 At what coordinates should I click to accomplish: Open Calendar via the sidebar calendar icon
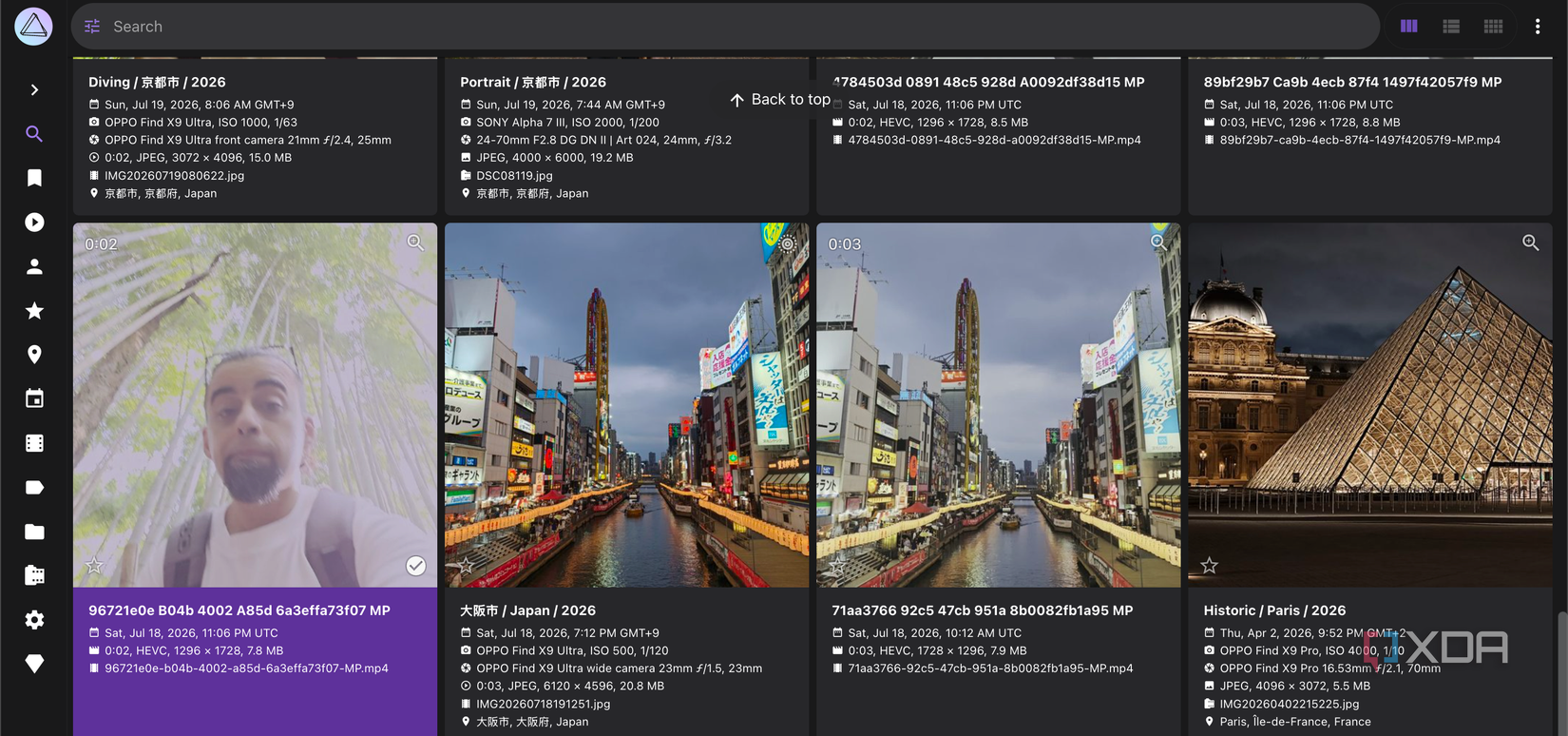[x=34, y=399]
